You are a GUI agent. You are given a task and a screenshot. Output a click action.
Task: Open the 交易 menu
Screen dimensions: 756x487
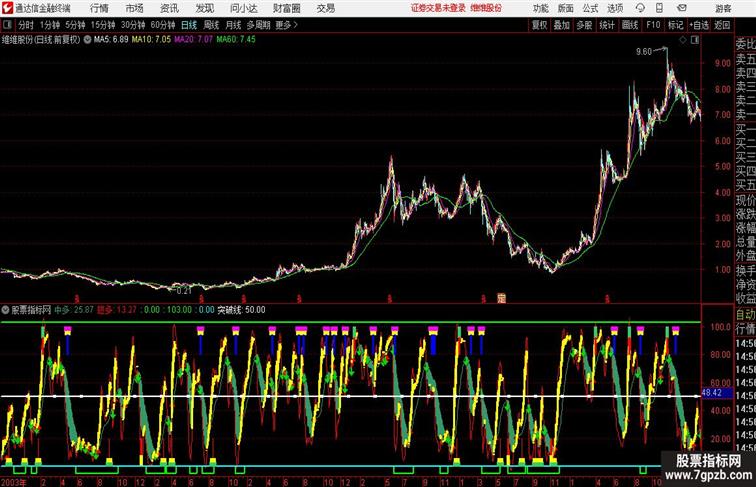coord(325,8)
